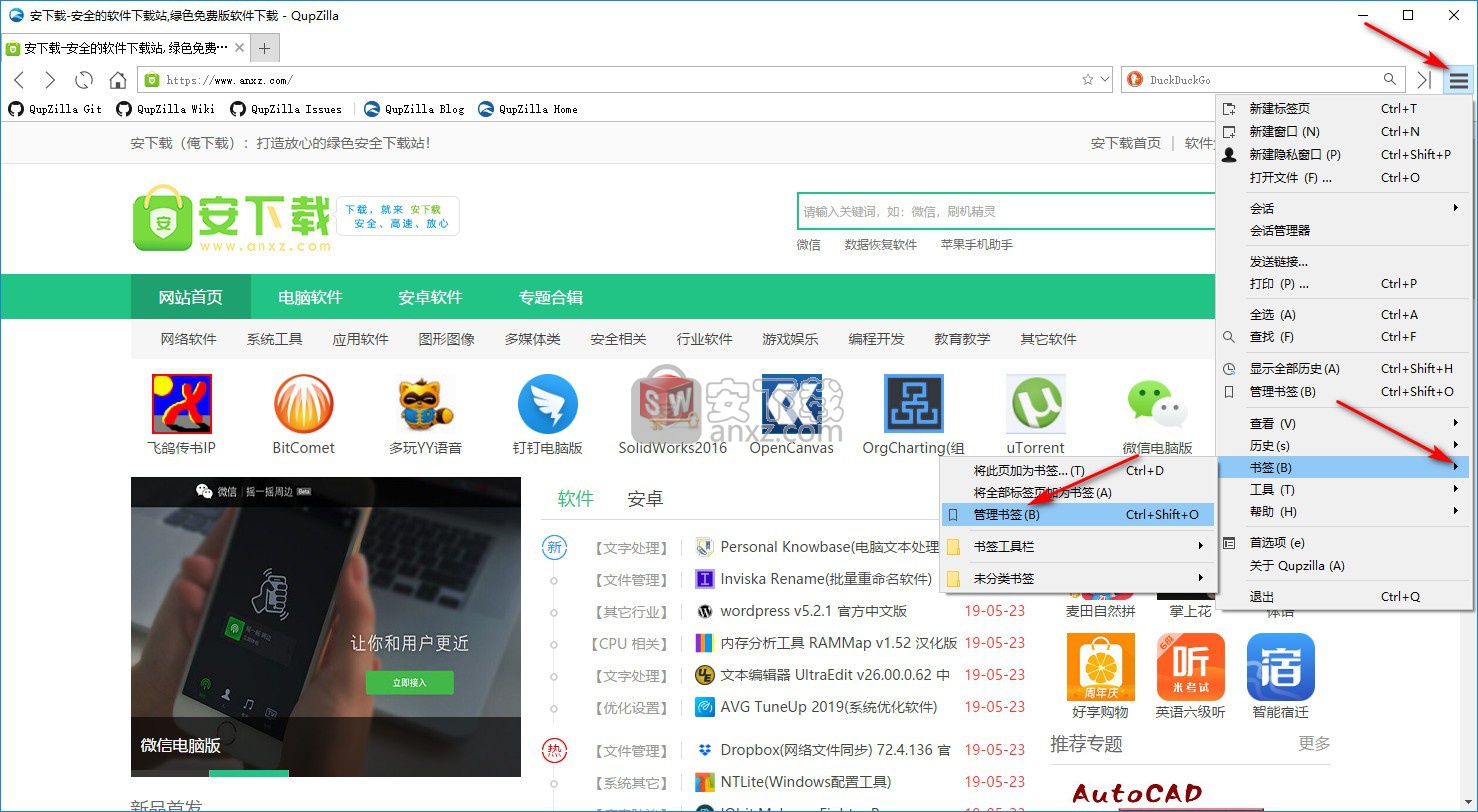Open 'wordpress v5.2.1 官方中文版' entry
This screenshot has height=812, width=1478.
[x=814, y=611]
